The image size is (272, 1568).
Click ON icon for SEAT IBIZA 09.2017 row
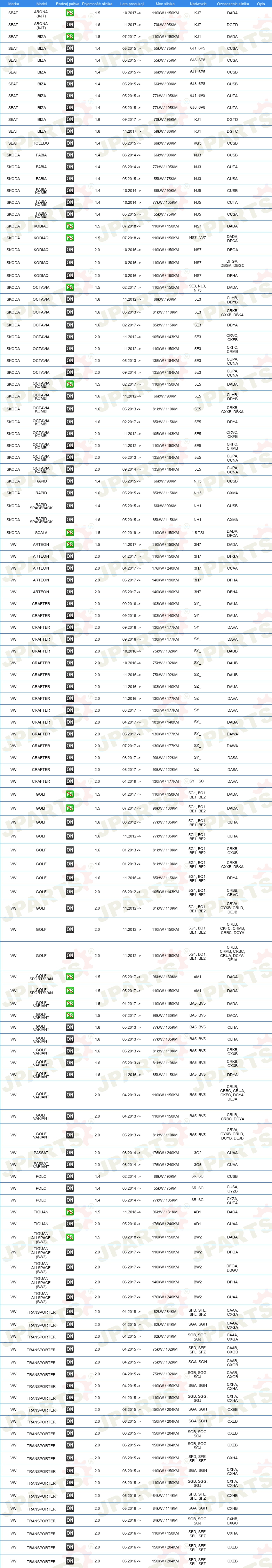(70, 119)
